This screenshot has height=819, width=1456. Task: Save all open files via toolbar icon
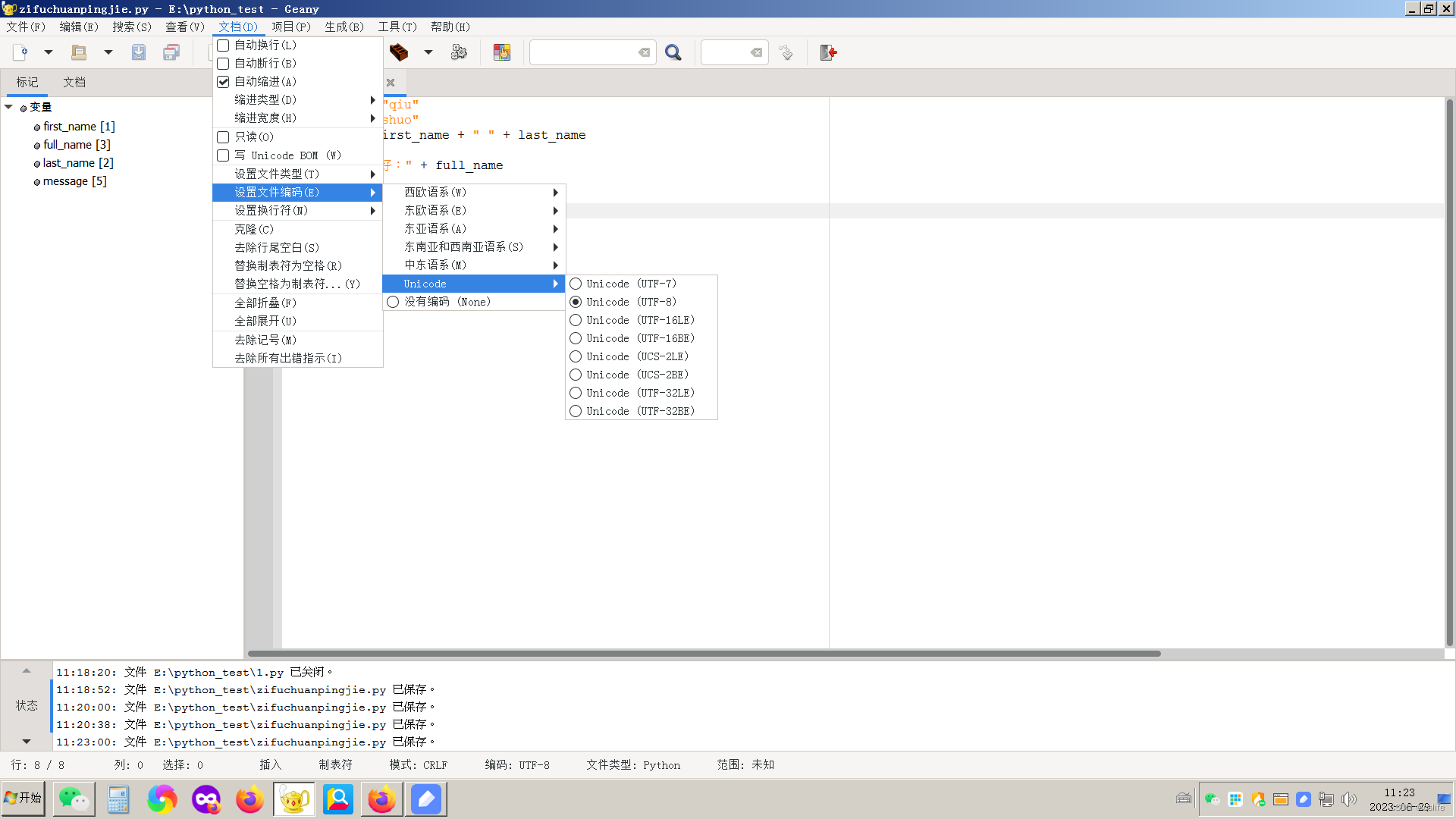tap(171, 52)
